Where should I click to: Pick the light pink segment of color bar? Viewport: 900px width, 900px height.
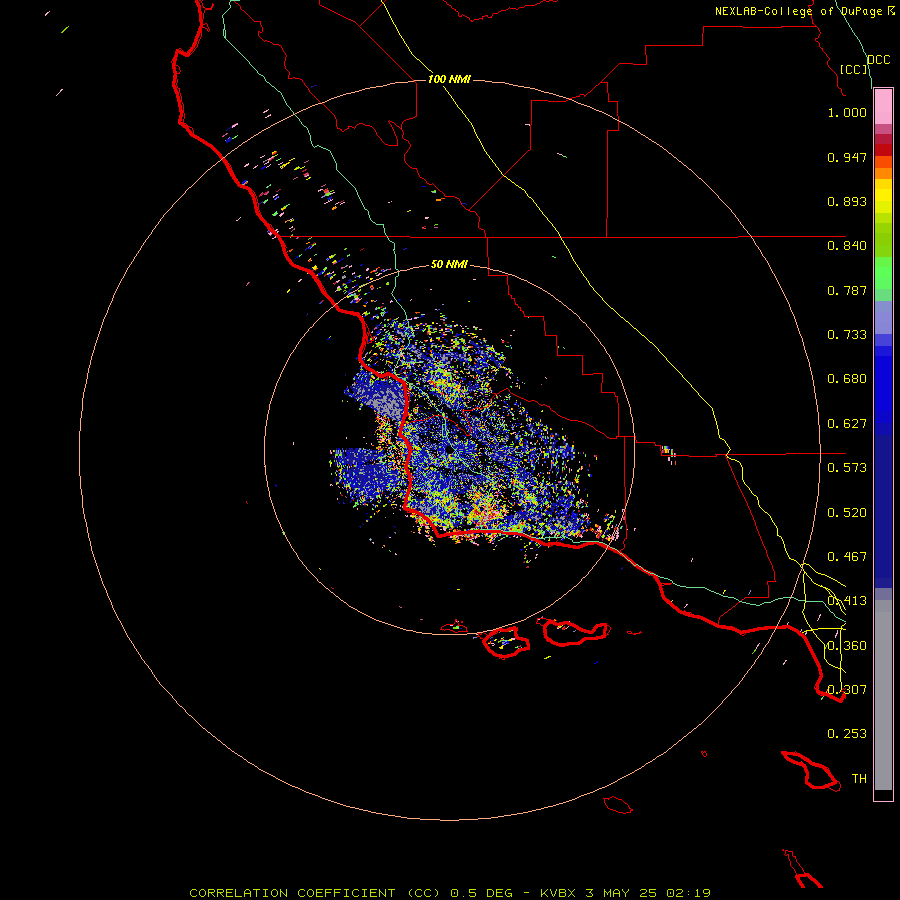pyautogui.click(x=883, y=107)
